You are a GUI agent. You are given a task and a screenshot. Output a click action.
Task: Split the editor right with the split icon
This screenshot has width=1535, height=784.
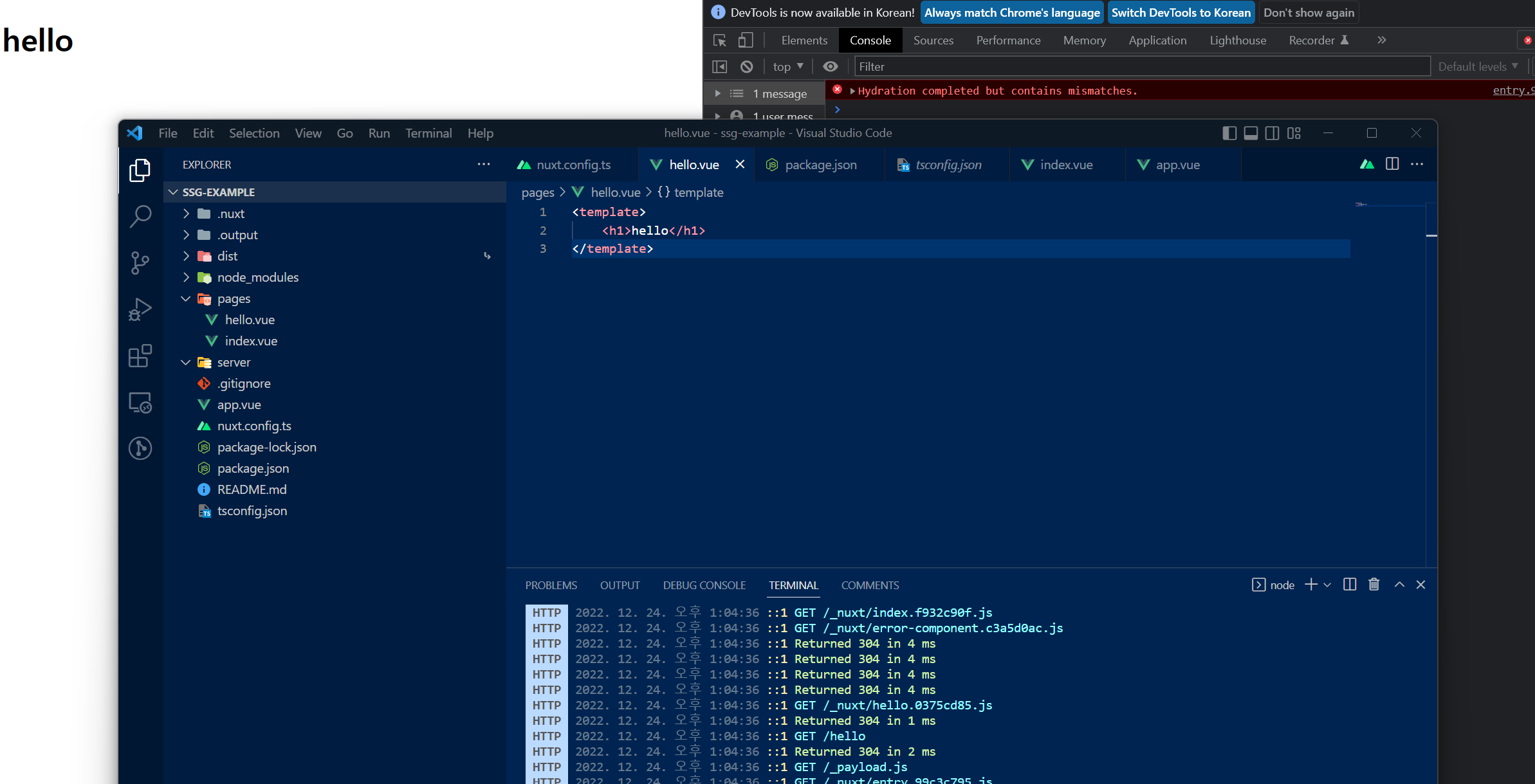pyautogui.click(x=1392, y=165)
